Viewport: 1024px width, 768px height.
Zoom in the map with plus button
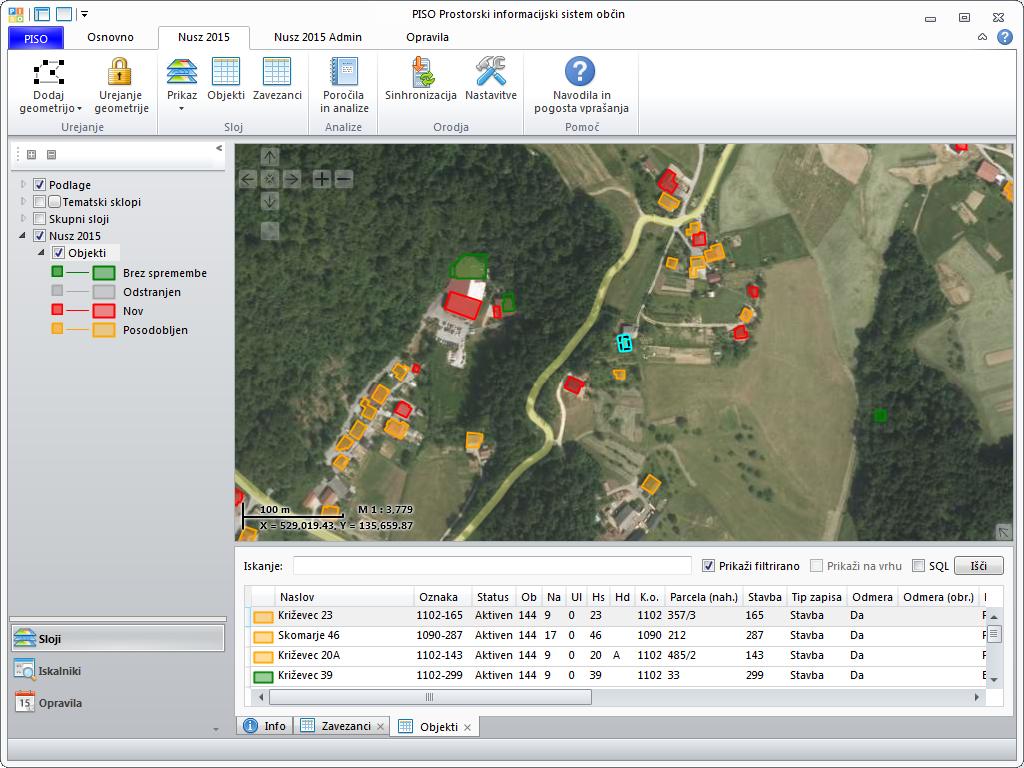click(x=322, y=179)
